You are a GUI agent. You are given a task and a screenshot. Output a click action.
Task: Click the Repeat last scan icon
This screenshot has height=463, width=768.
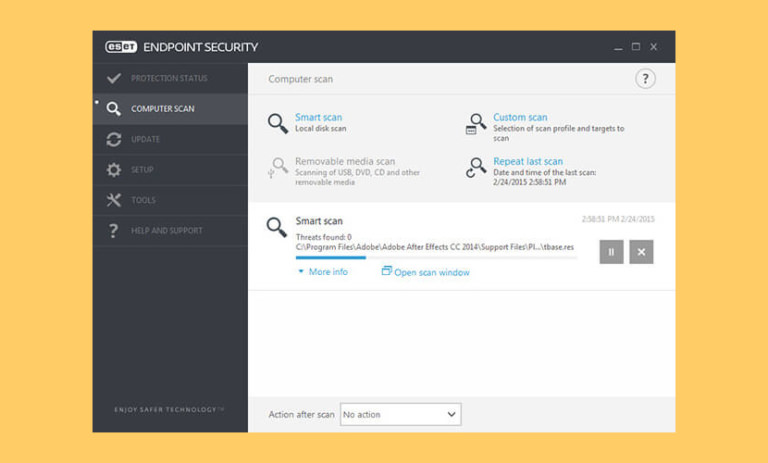pyautogui.click(x=476, y=168)
